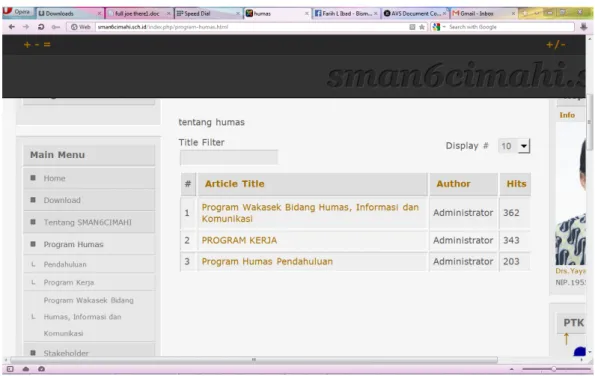Click the tentang humas heading text
Screen dimensions: 595x376
click(211, 122)
